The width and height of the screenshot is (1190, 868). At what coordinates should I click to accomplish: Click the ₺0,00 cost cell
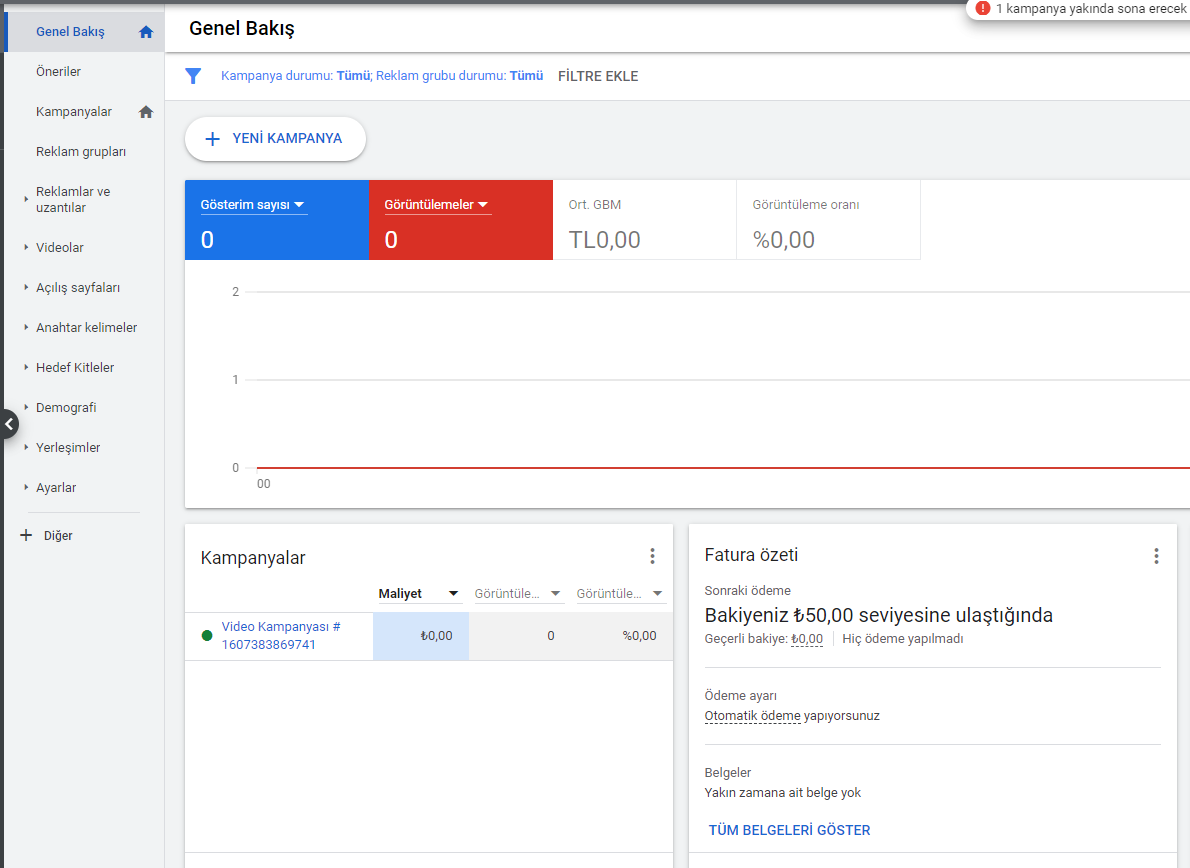click(420, 636)
